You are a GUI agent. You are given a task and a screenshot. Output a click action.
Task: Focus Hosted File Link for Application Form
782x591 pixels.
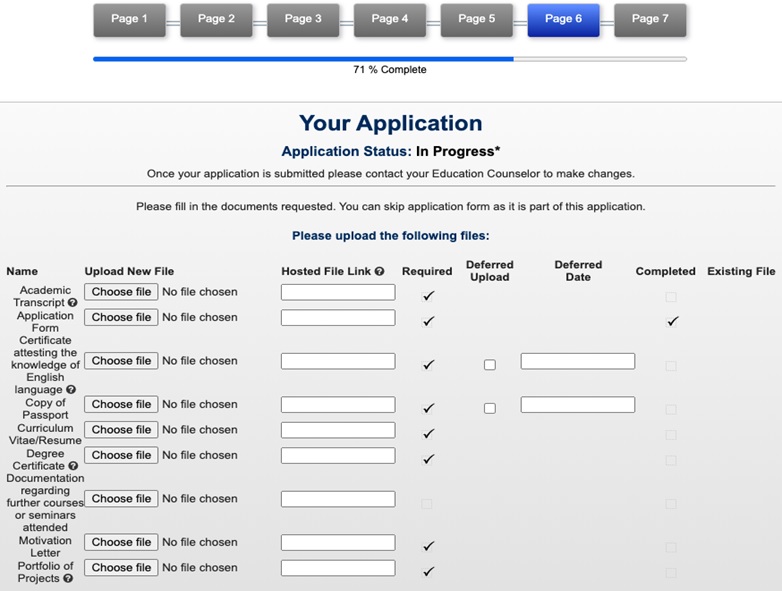coord(338,318)
